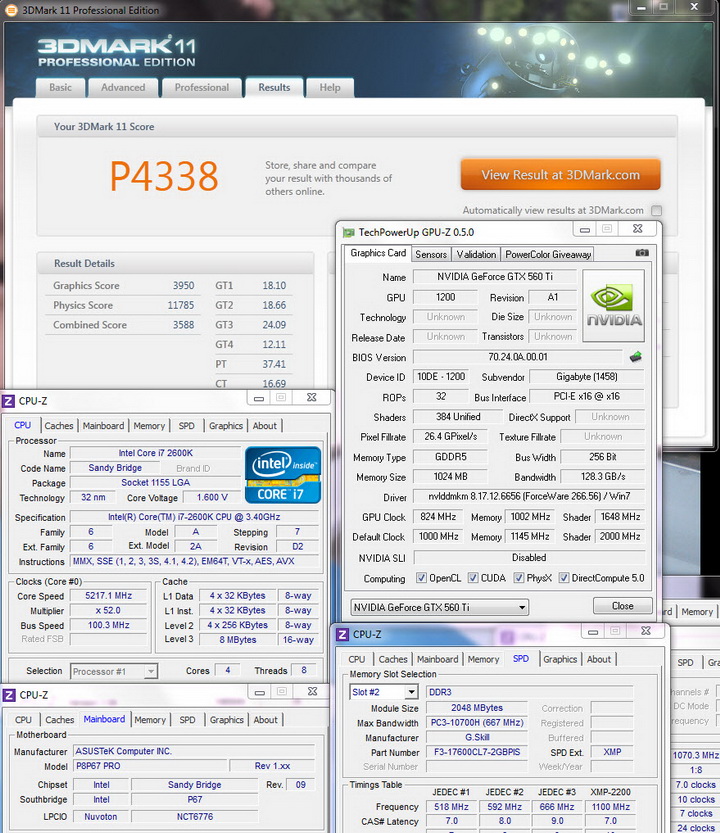Viewport: 720px width, 833px height.
Task: Open the GPU selection dropdown in GPU-Z
Action: pyautogui.click(x=439, y=607)
